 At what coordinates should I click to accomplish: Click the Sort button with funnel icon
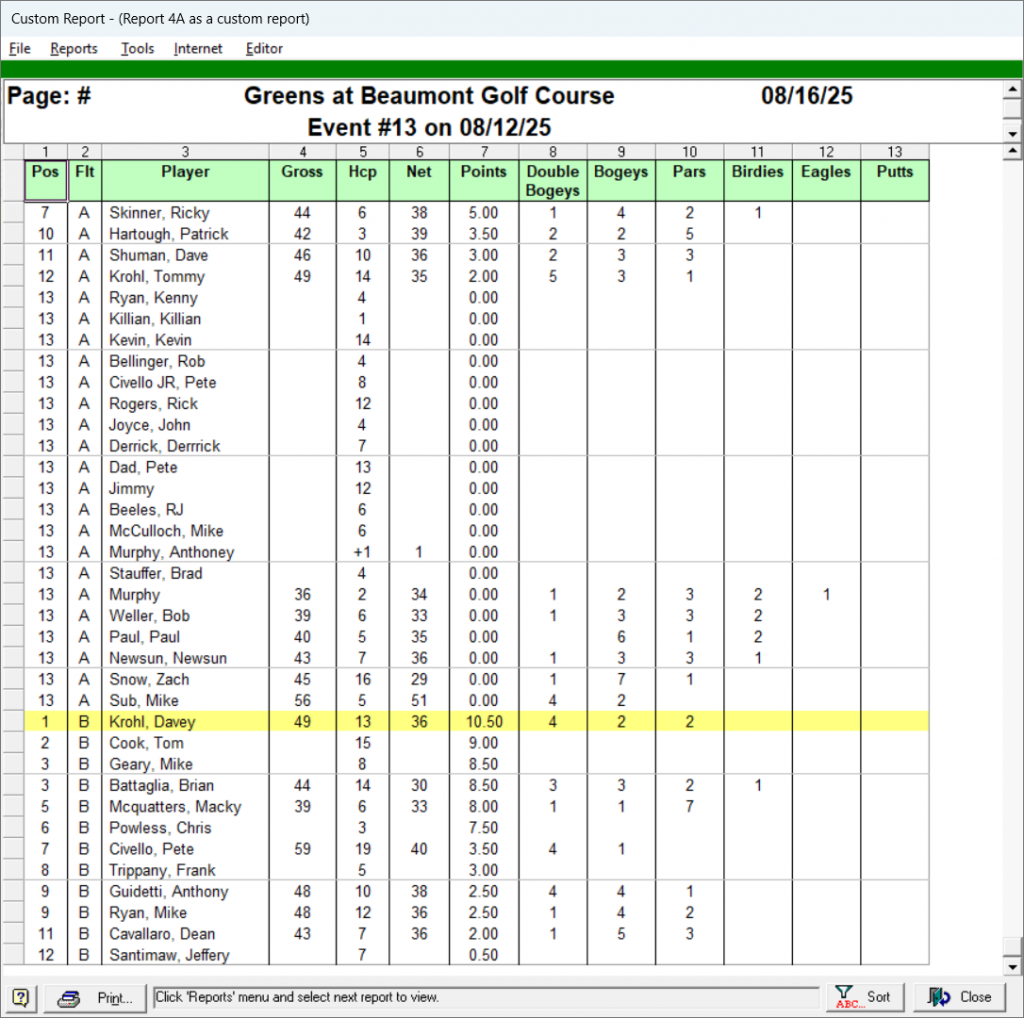(x=865, y=997)
